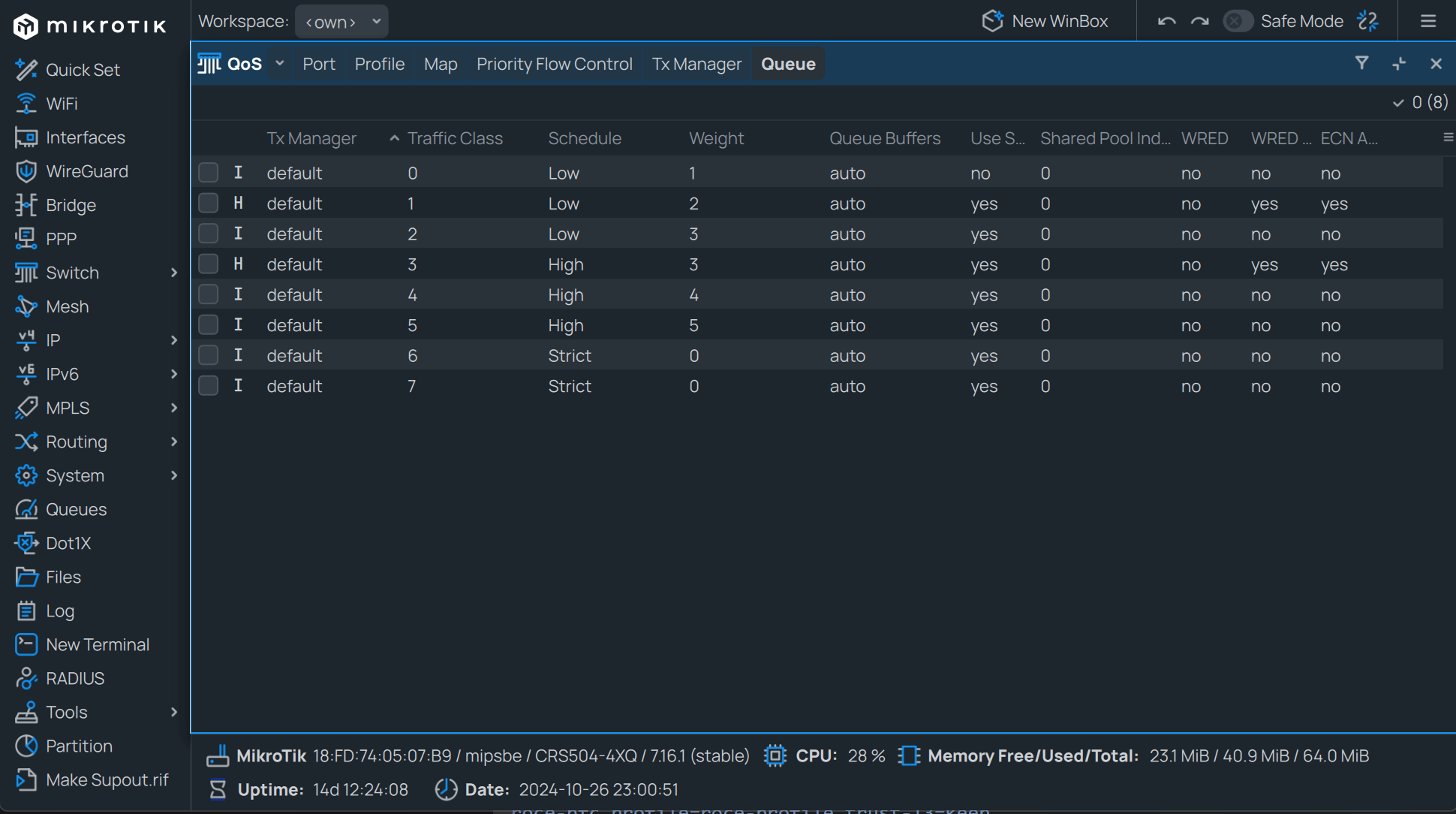Open the Partition sidebar icon
Screen dimensions: 1456x814
click(x=26, y=746)
